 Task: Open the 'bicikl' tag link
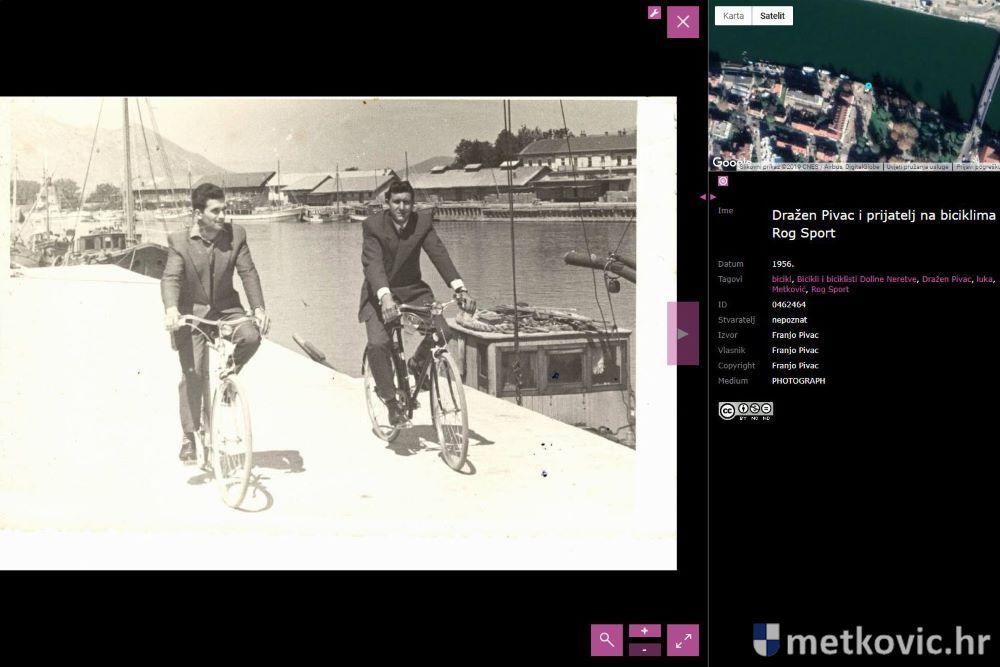(782, 279)
